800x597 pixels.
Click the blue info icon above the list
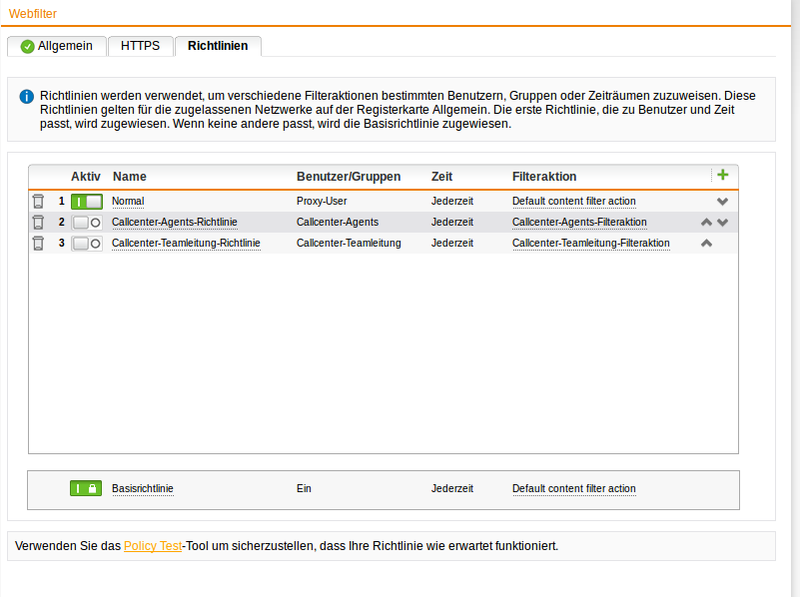[x=25, y=96]
